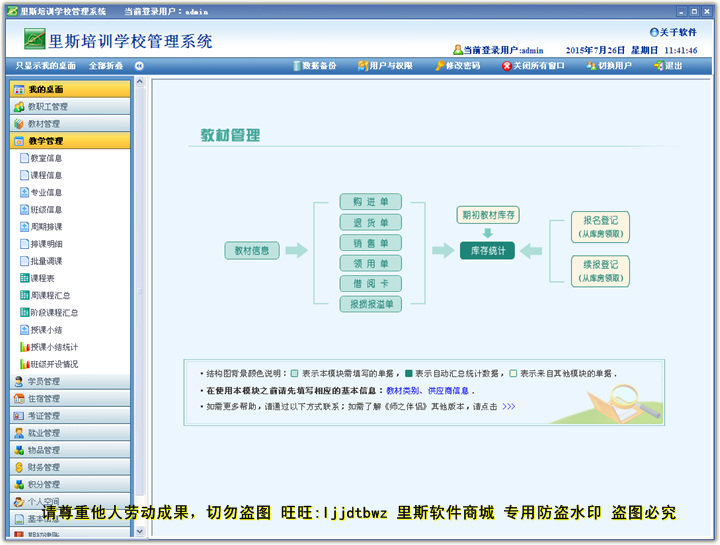
Task: Click 全部折叠 to collapse all
Action: tap(106, 66)
